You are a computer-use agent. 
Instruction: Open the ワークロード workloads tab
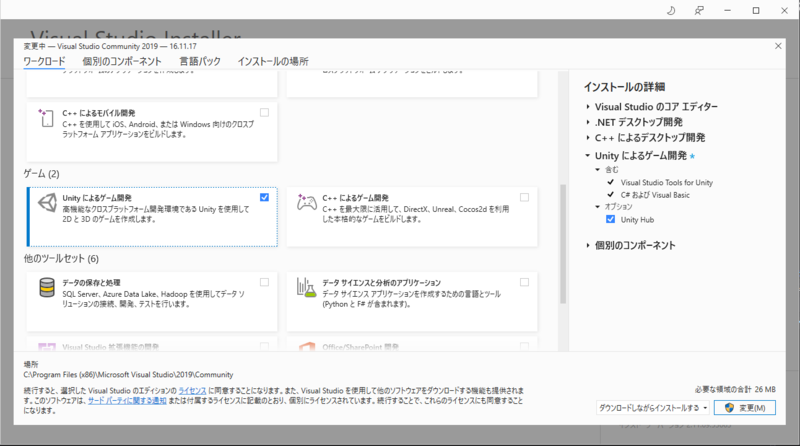pyautogui.click(x=44, y=62)
